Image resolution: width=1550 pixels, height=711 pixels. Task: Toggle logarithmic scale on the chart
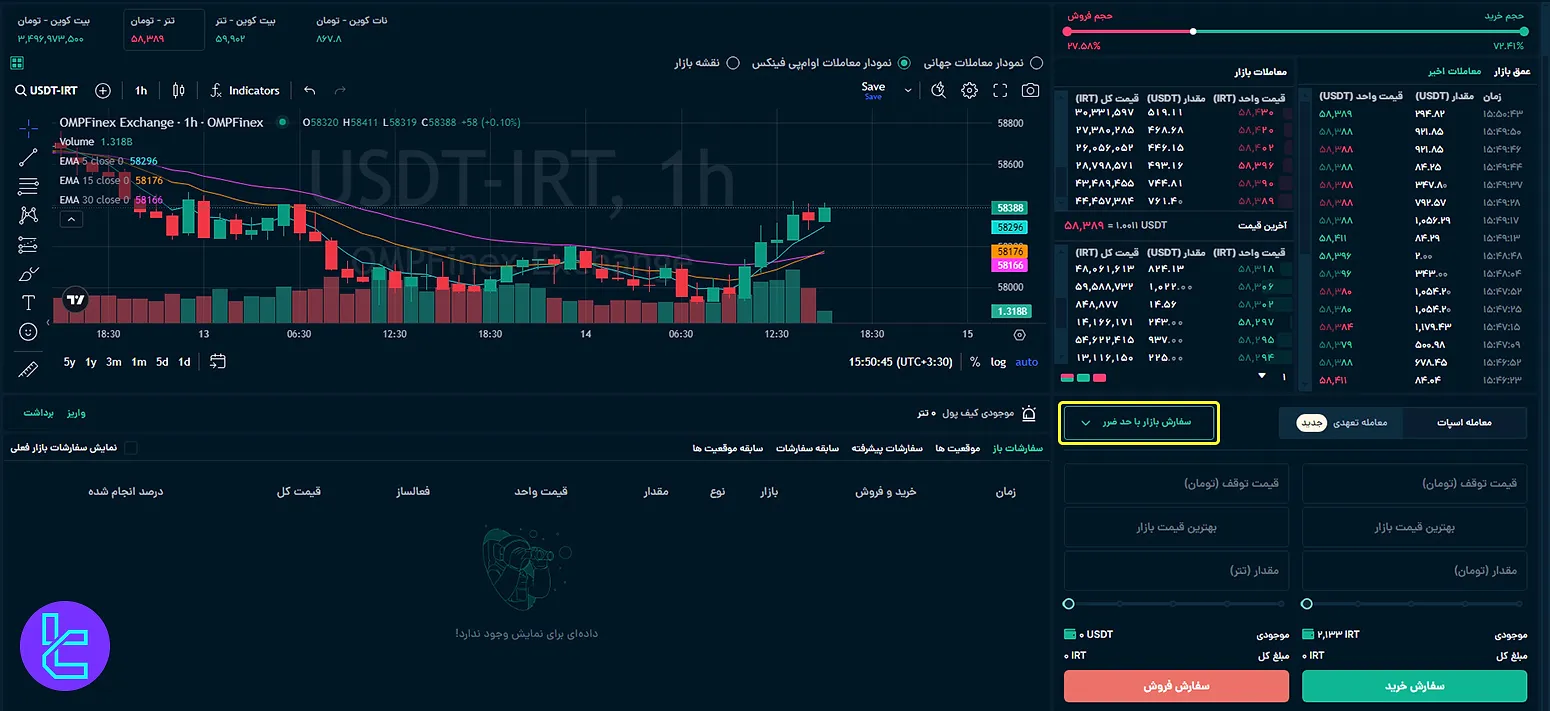(x=997, y=362)
